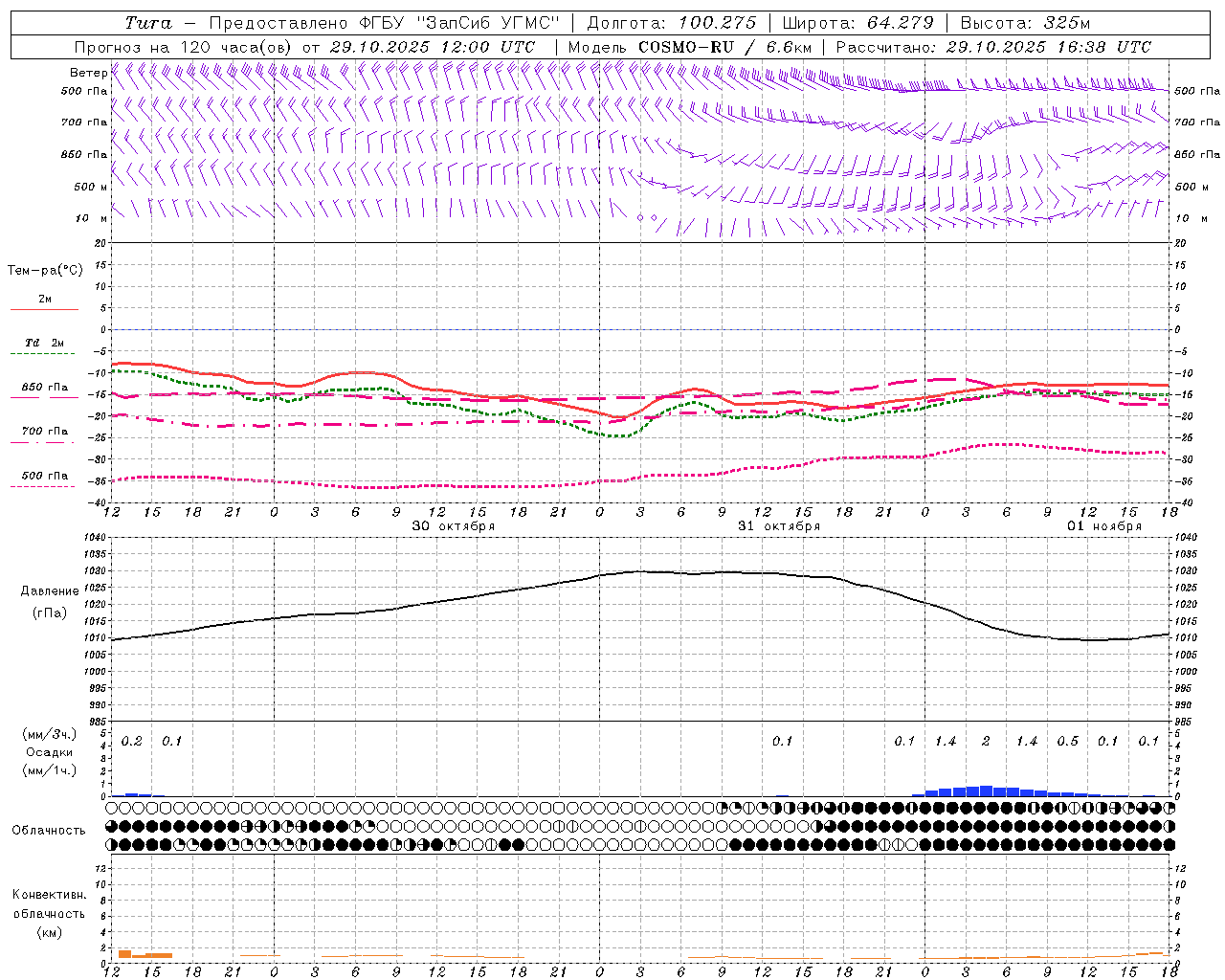
Task: Click the "(мм/1ч.)" precipitation unit label
Action: point(50,770)
